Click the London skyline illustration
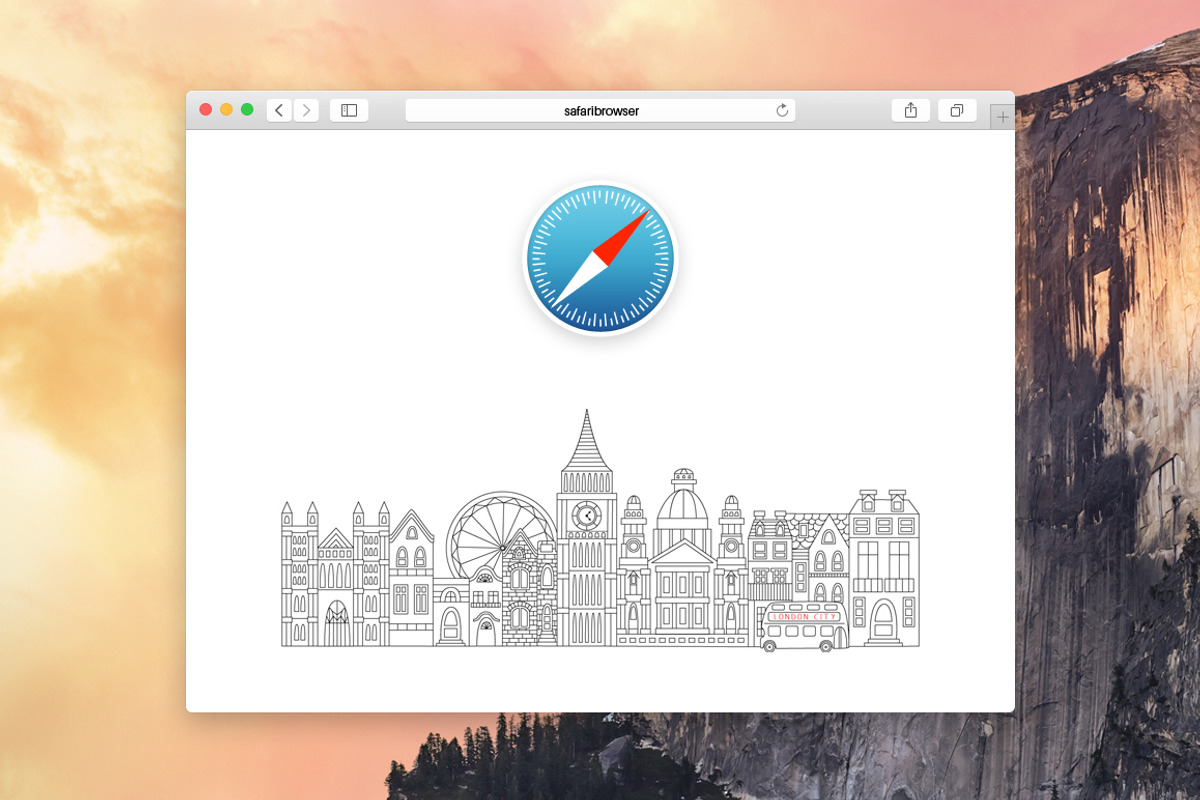 (600, 529)
